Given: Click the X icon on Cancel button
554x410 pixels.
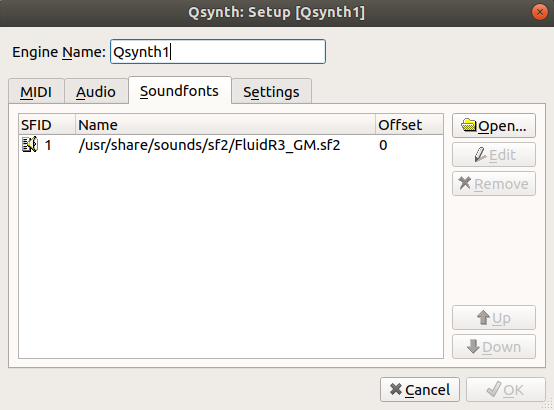Looking at the screenshot, I should point(396,389).
